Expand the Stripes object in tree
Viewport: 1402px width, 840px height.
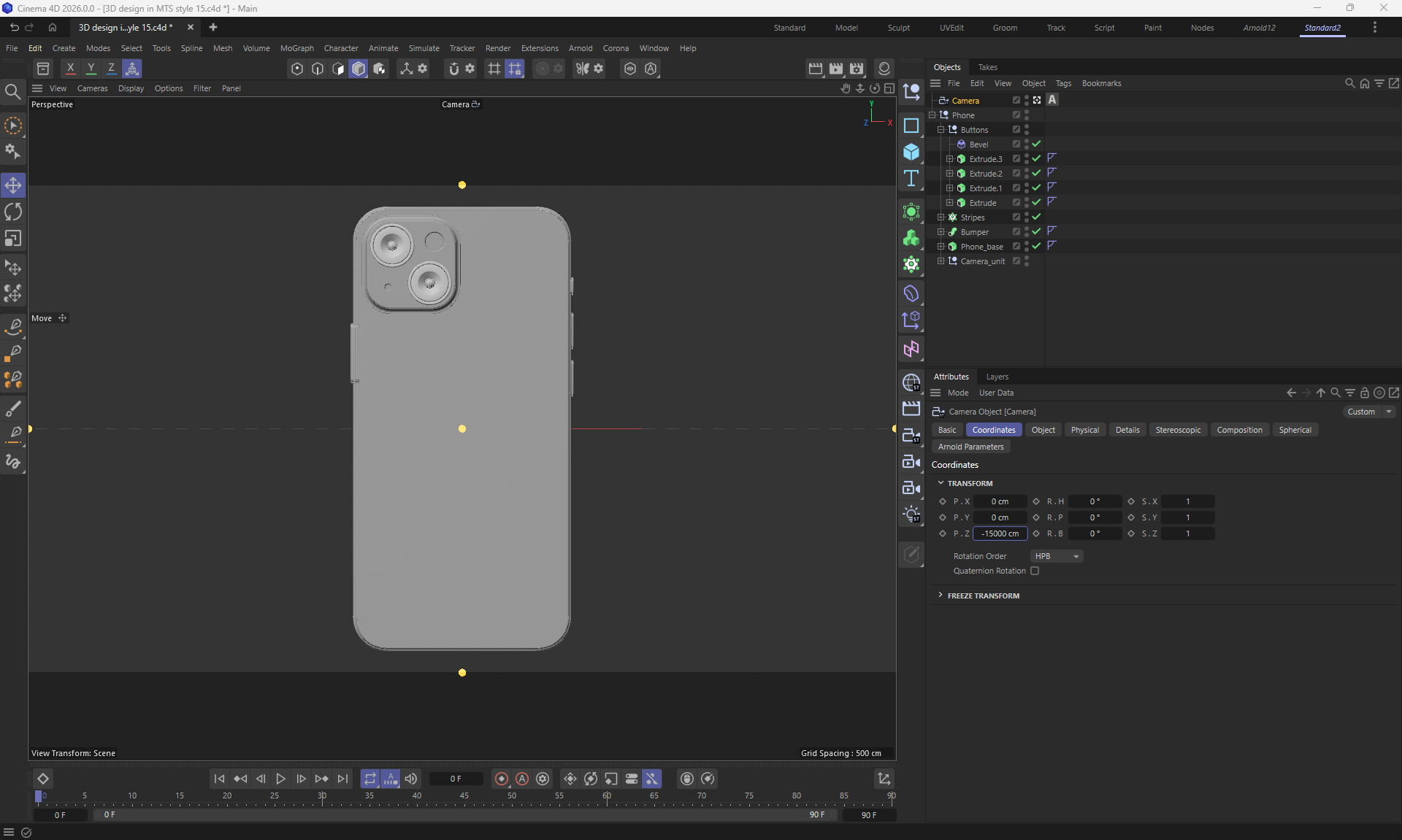(x=941, y=217)
